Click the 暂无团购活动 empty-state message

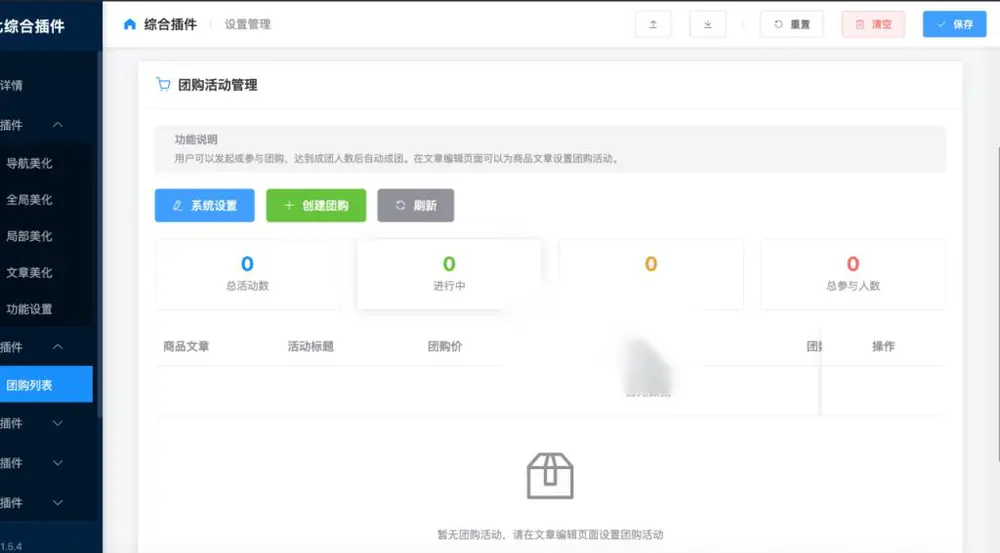pyautogui.click(x=550, y=535)
